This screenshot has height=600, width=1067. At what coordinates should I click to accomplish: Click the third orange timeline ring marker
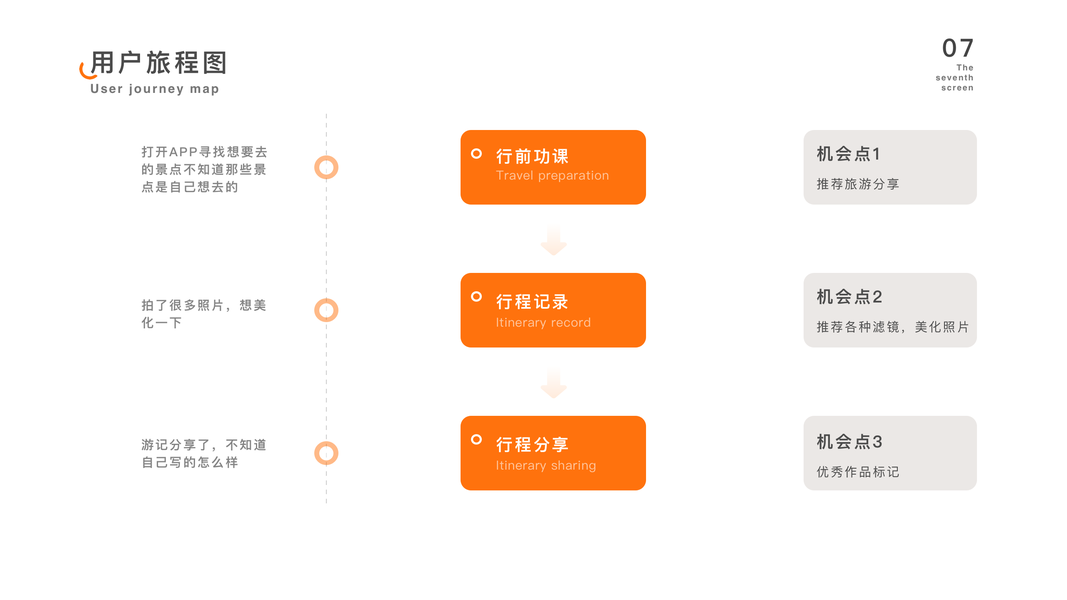click(x=326, y=453)
